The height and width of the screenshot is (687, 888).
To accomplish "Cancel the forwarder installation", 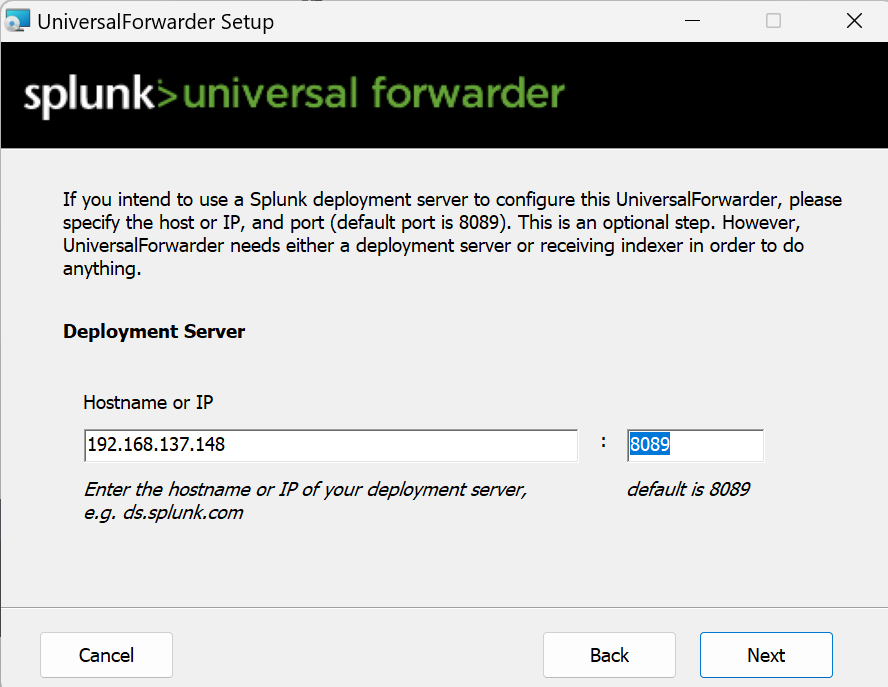I will [106, 655].
